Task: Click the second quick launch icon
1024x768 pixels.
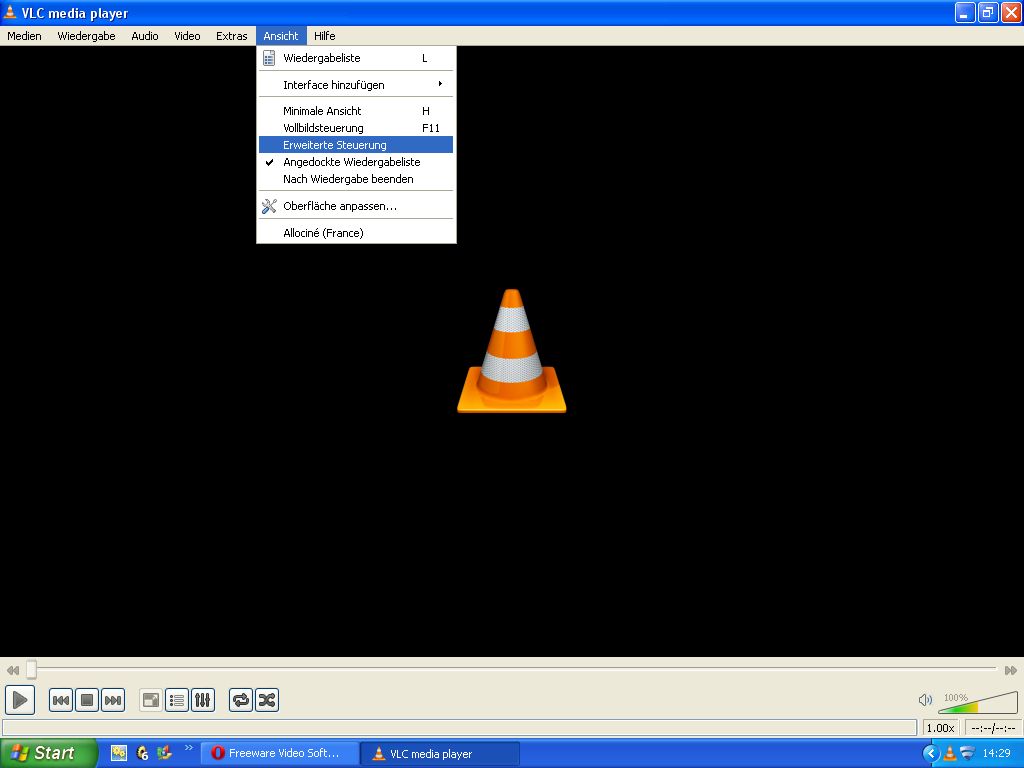Action: [x=142, y=753]
